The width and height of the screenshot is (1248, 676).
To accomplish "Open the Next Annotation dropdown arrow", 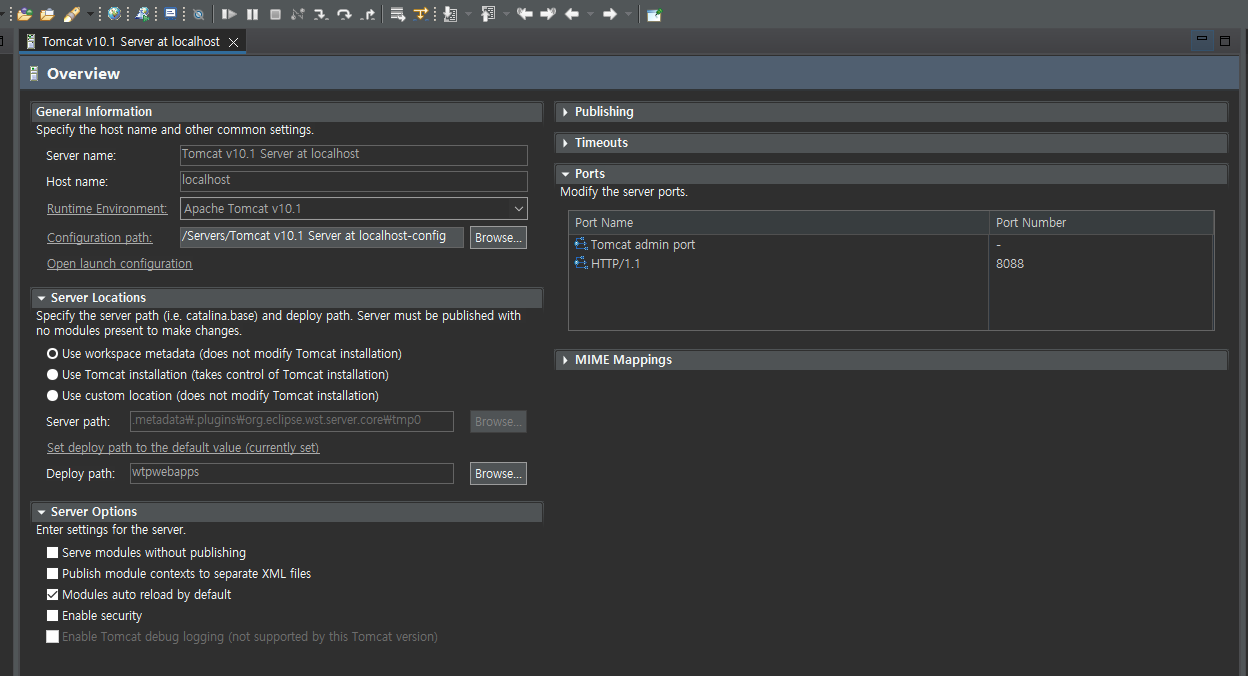I will [469, 14].
